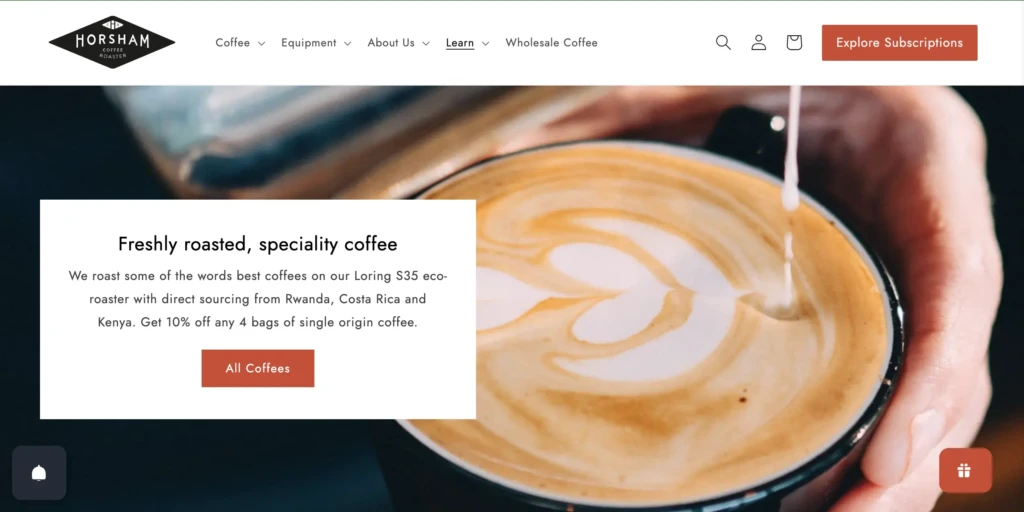Select the About Us menu item
Viewport: 1024px width, 512px height.
[x=391, y=42]
